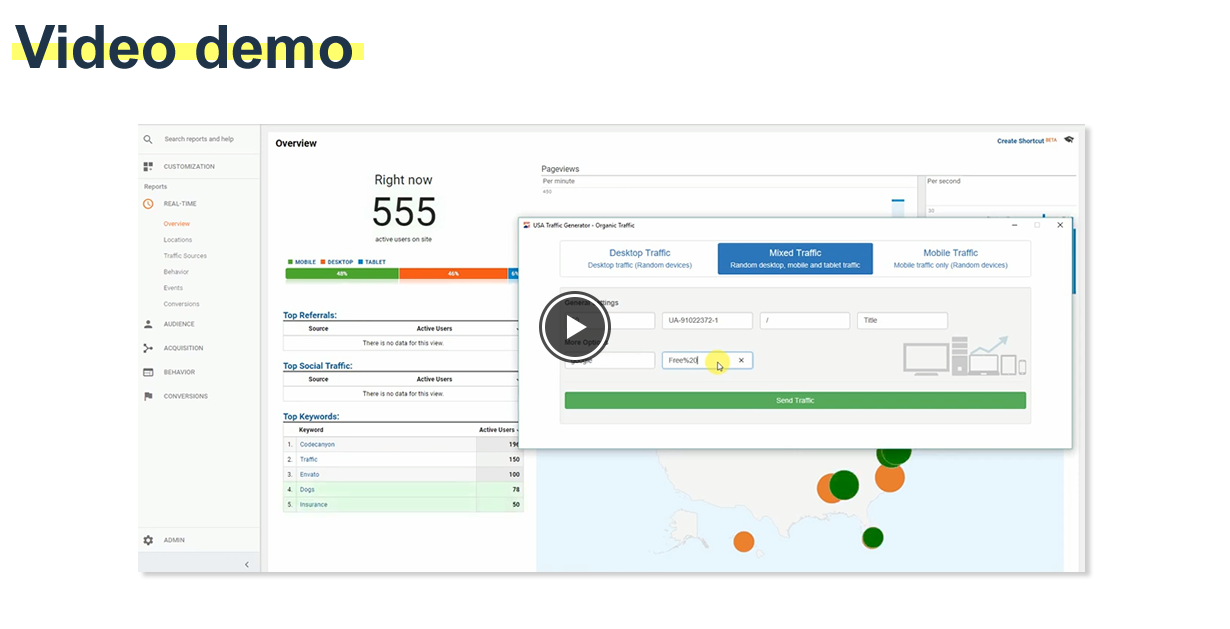Click the Pageviews chart title
This screenshot has width=1230, height=629.
coord(560,169)
